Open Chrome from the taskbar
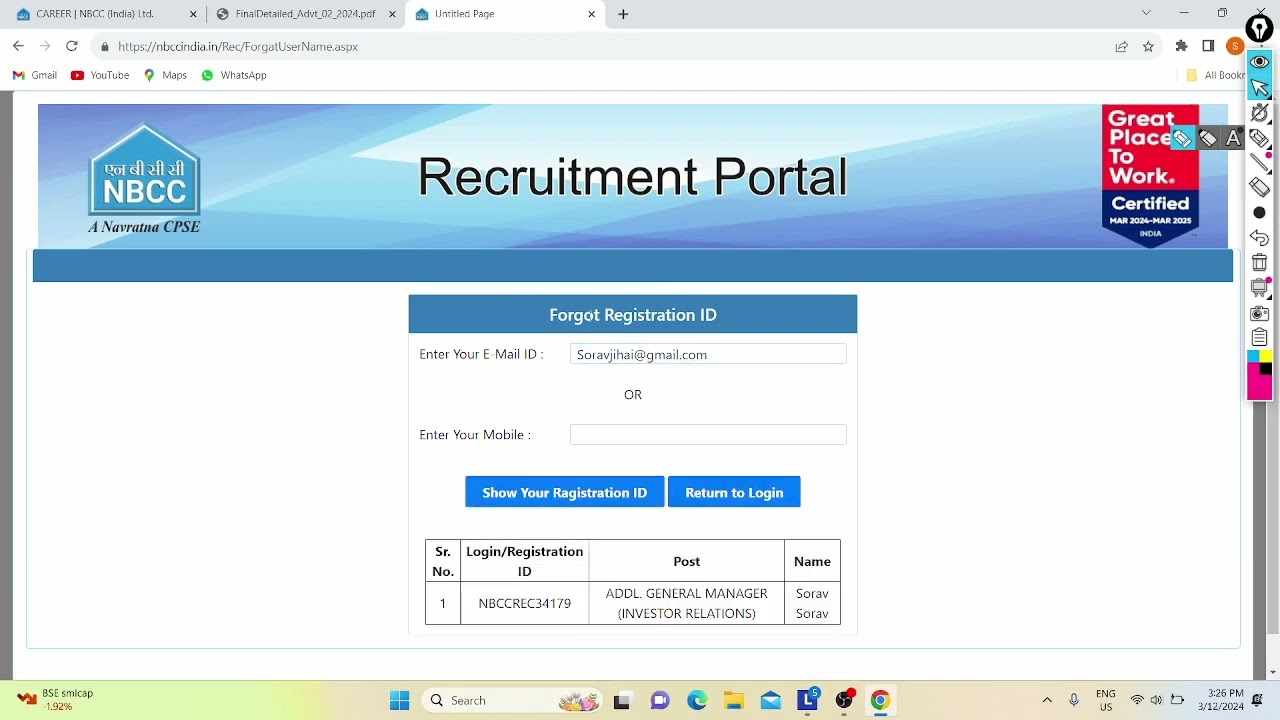 880,700
